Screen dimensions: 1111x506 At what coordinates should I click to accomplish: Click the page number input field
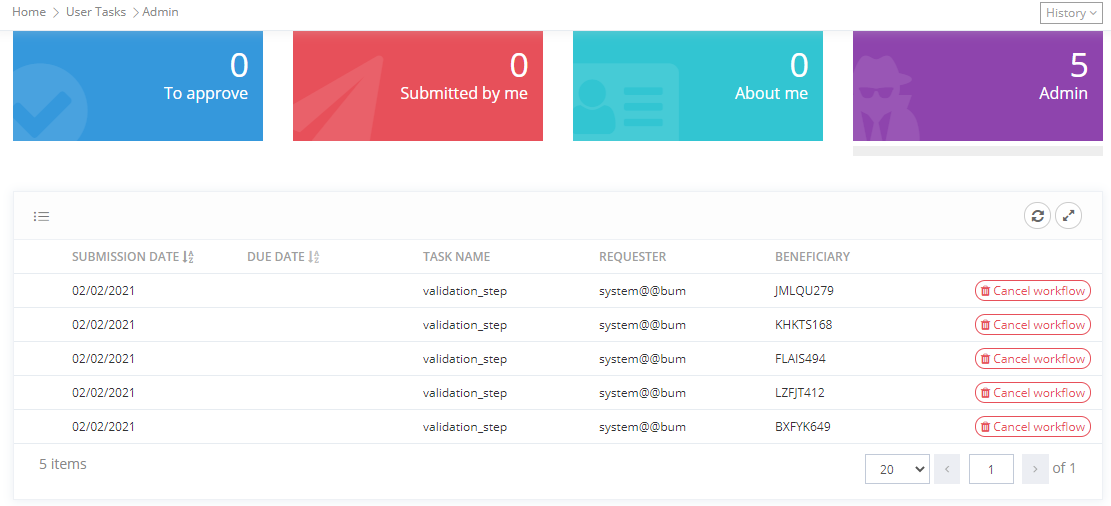point(991,469)
